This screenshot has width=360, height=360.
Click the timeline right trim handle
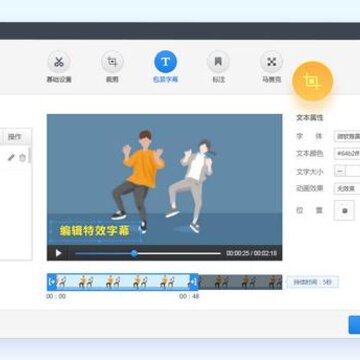coord(194,282)
